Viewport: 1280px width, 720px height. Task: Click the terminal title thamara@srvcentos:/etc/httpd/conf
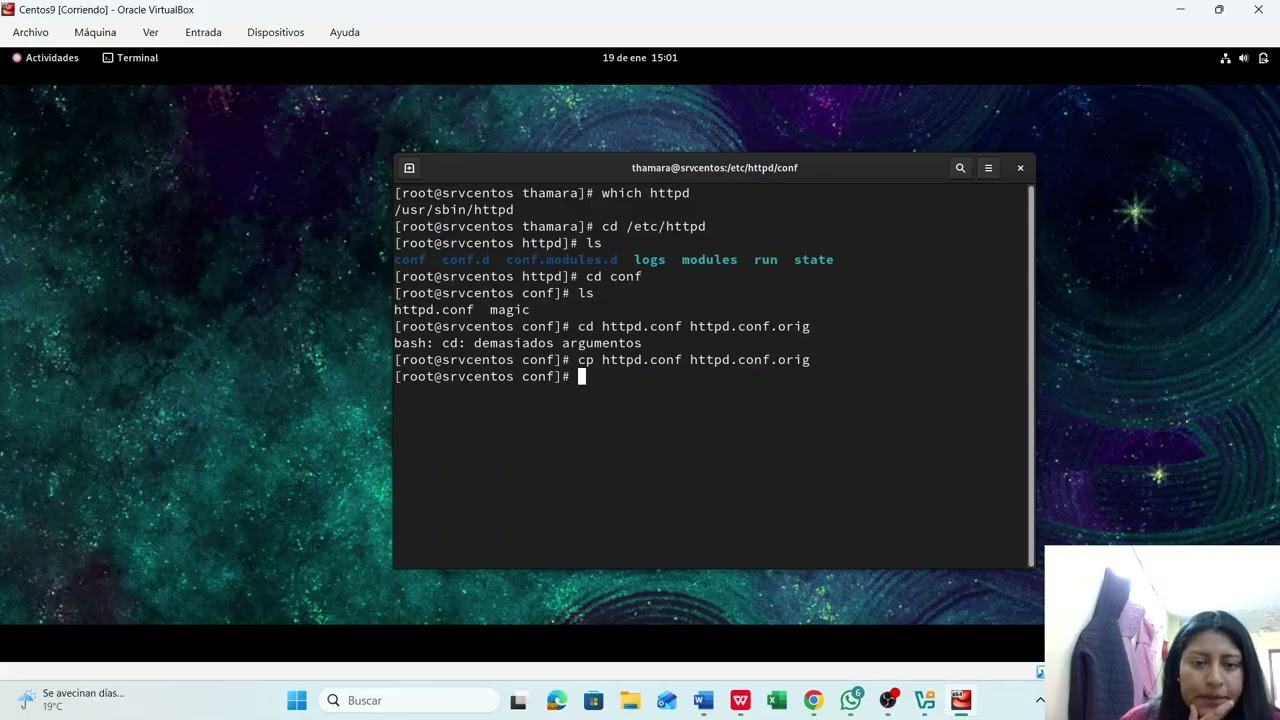714,168
